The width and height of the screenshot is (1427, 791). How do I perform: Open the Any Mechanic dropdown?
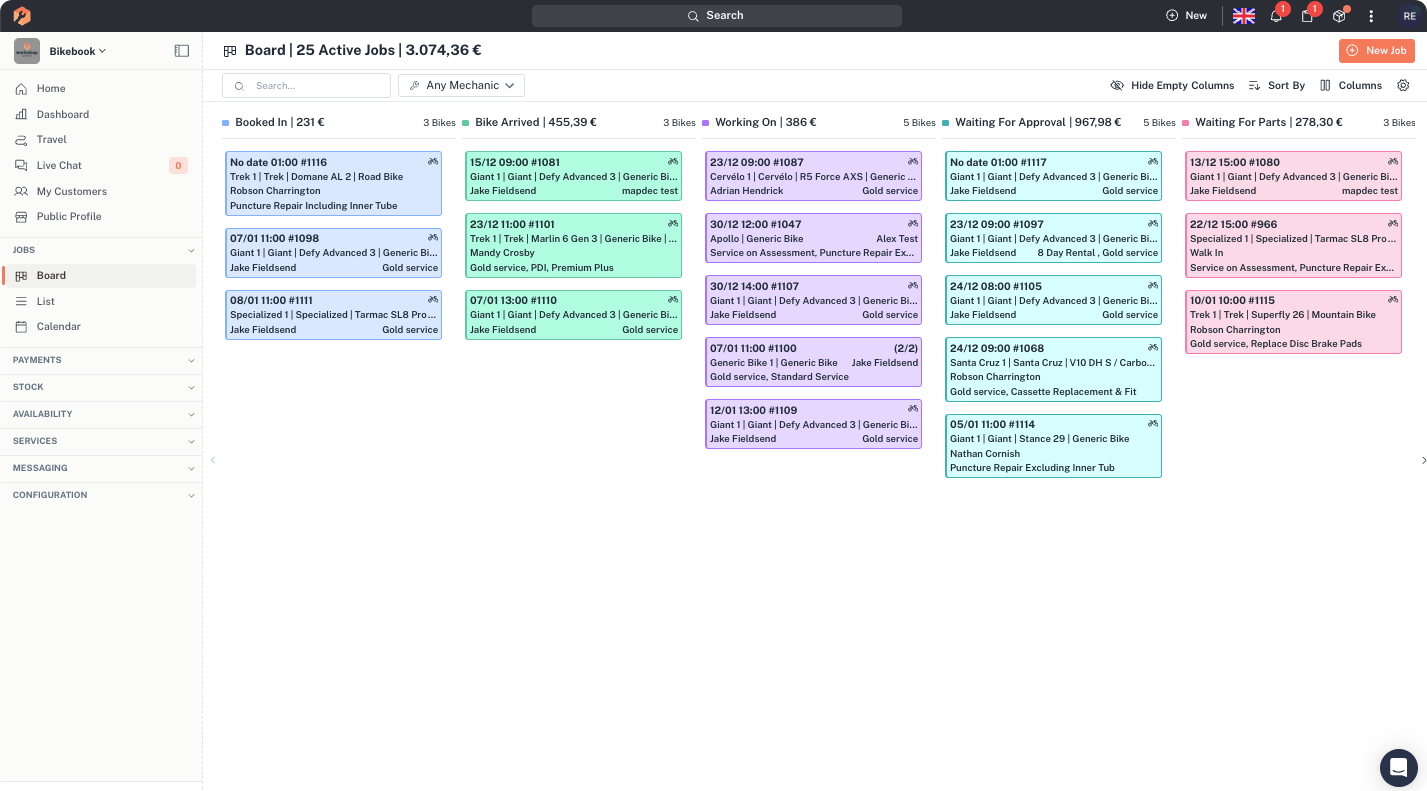[461, 85]
